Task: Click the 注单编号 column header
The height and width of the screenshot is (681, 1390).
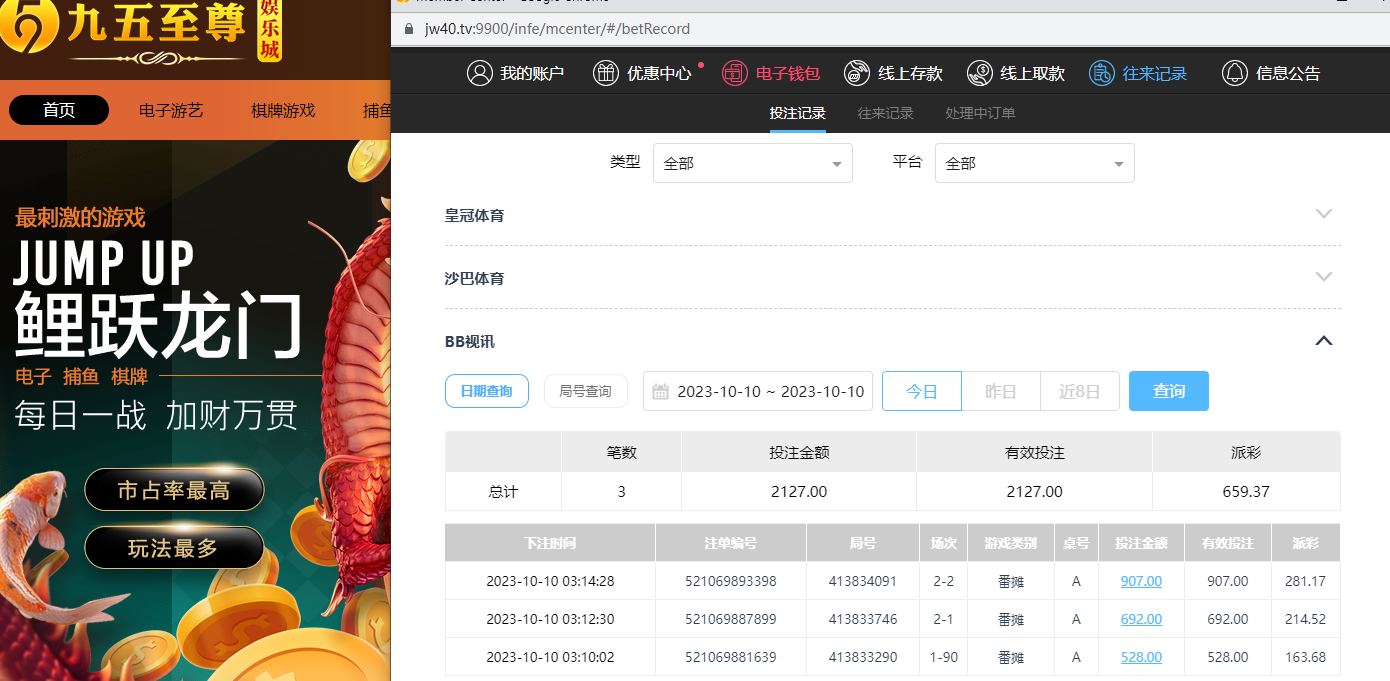Action: pyautogui.click(x=731, y=543)
